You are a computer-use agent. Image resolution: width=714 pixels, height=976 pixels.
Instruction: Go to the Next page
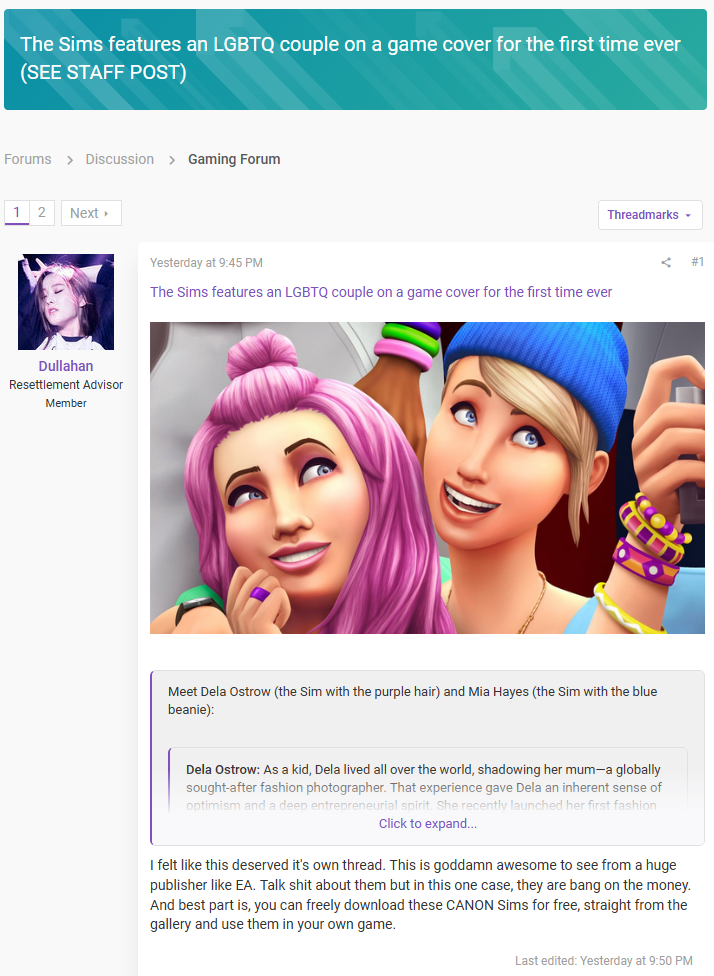[x=91, y=213]
